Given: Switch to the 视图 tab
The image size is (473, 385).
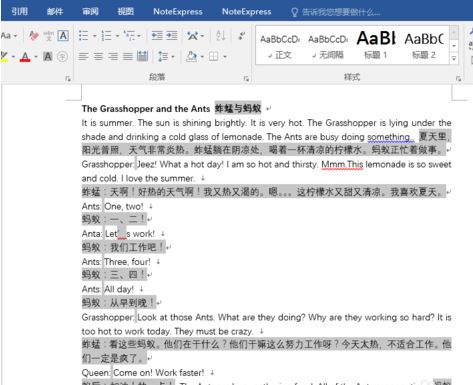Looking at the screenshot, I should pyautogui.click(x=126, y=12).
